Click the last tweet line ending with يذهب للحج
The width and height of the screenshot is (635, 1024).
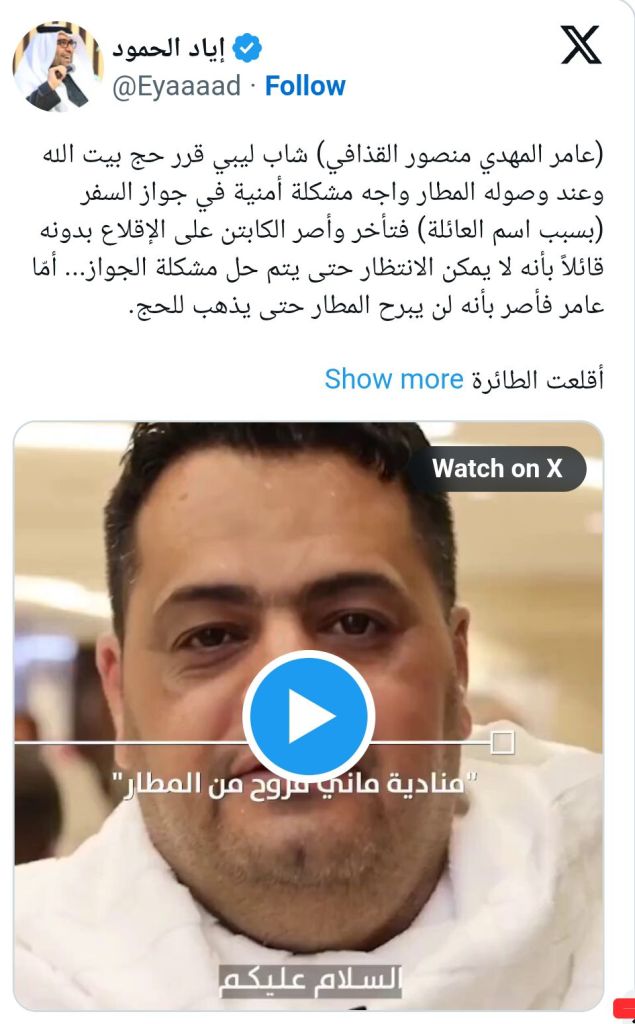(366, 306)
